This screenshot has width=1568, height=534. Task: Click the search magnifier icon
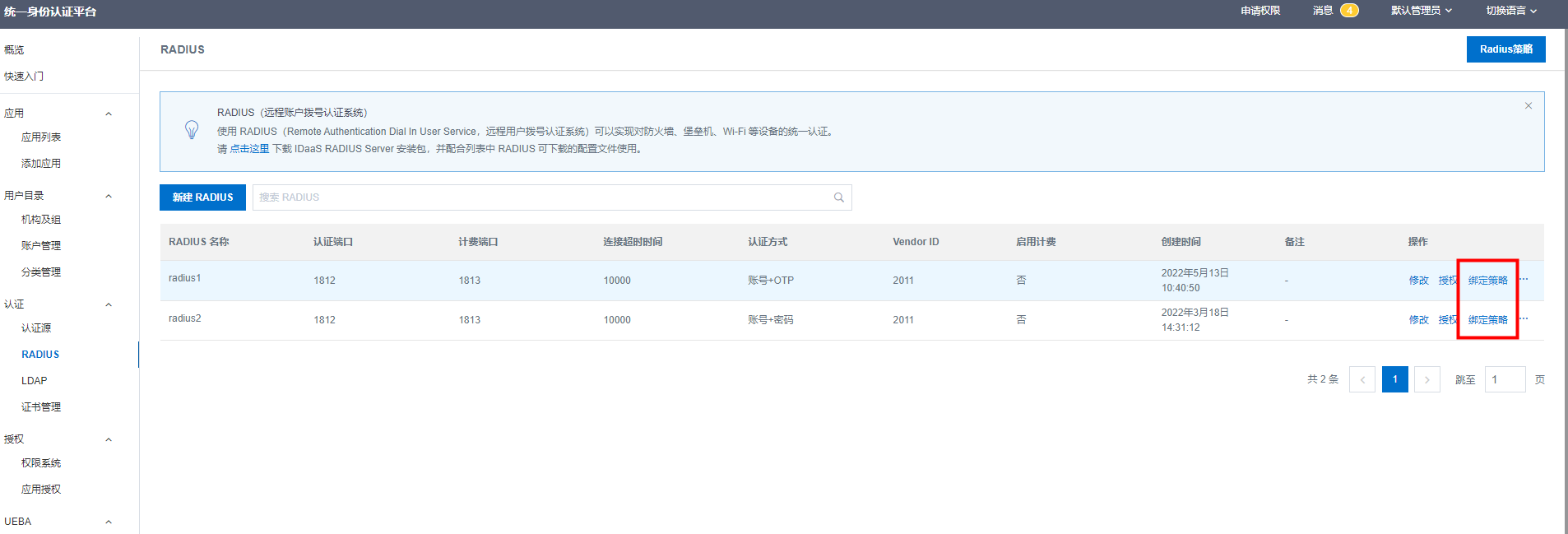[838, 197]
